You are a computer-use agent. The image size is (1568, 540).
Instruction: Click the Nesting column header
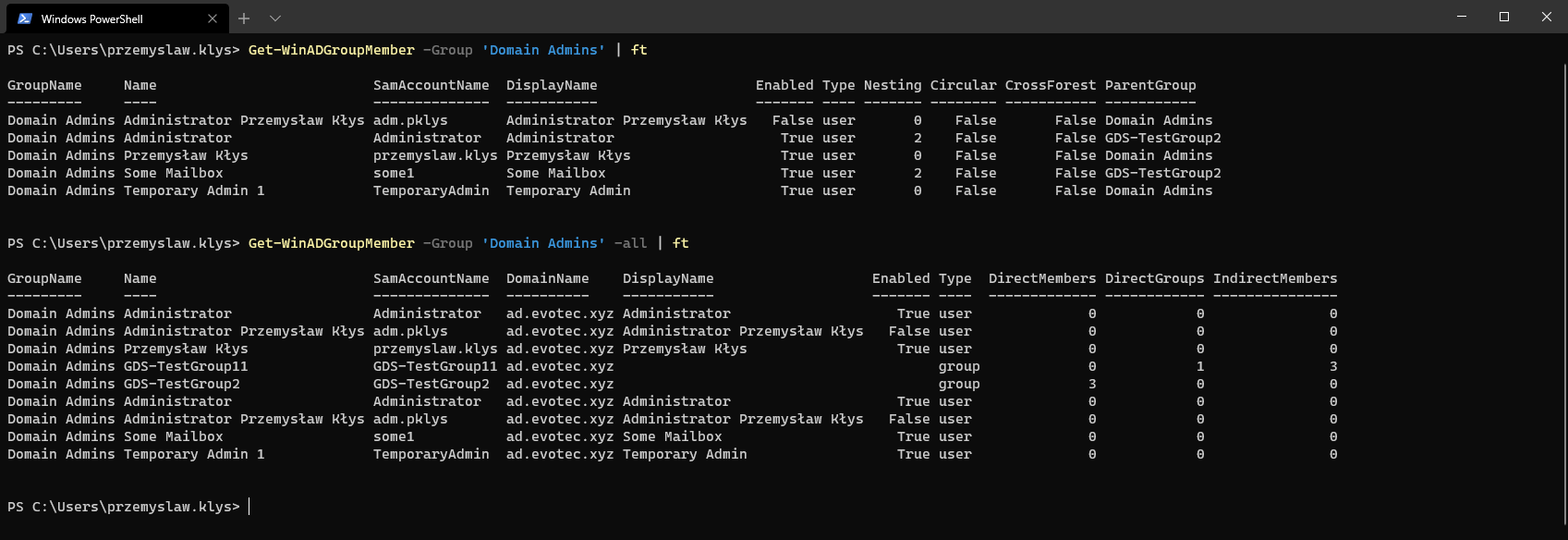point(893,85)
